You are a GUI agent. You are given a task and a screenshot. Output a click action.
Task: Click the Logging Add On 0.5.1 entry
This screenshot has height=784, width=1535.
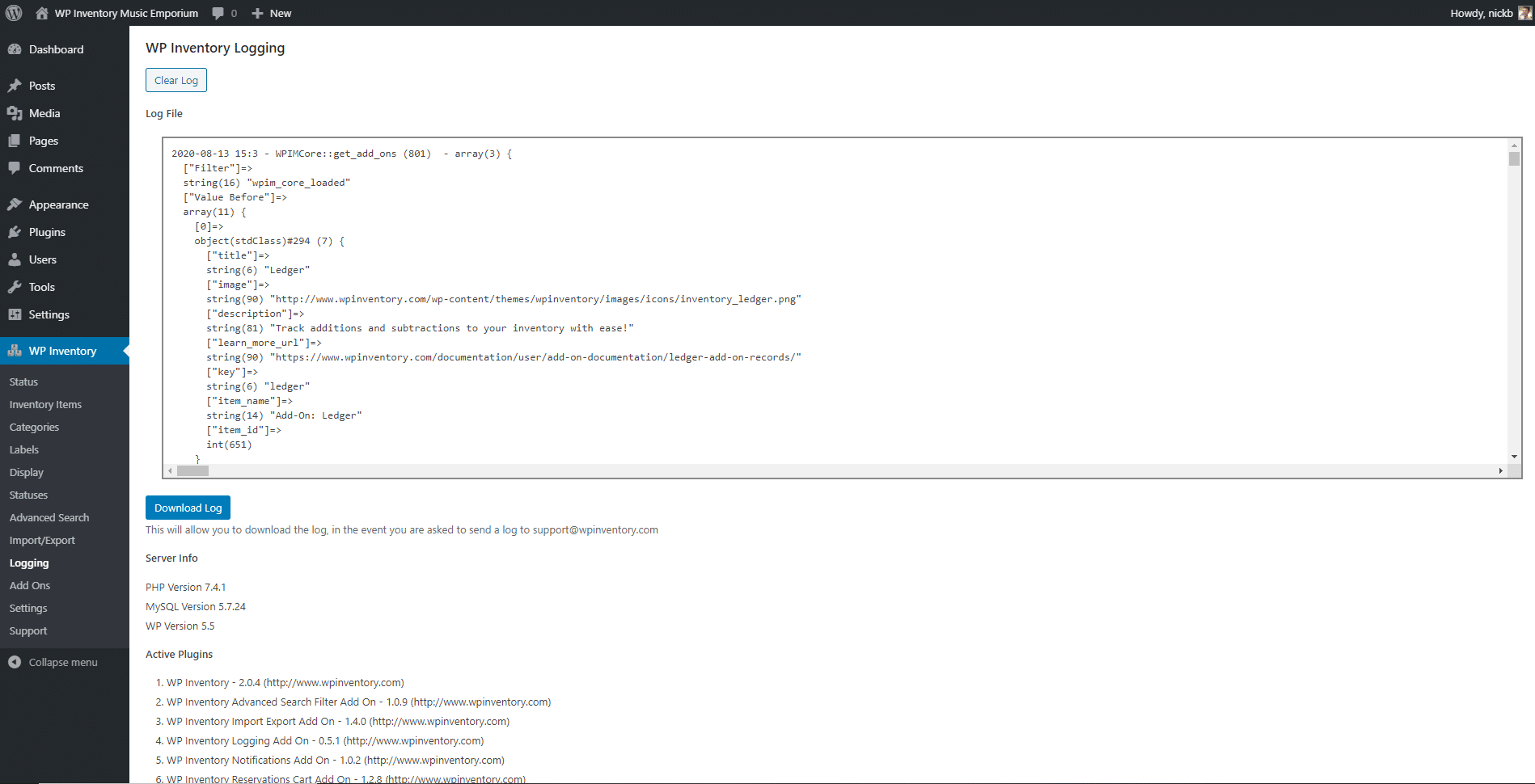coord(325,740)
